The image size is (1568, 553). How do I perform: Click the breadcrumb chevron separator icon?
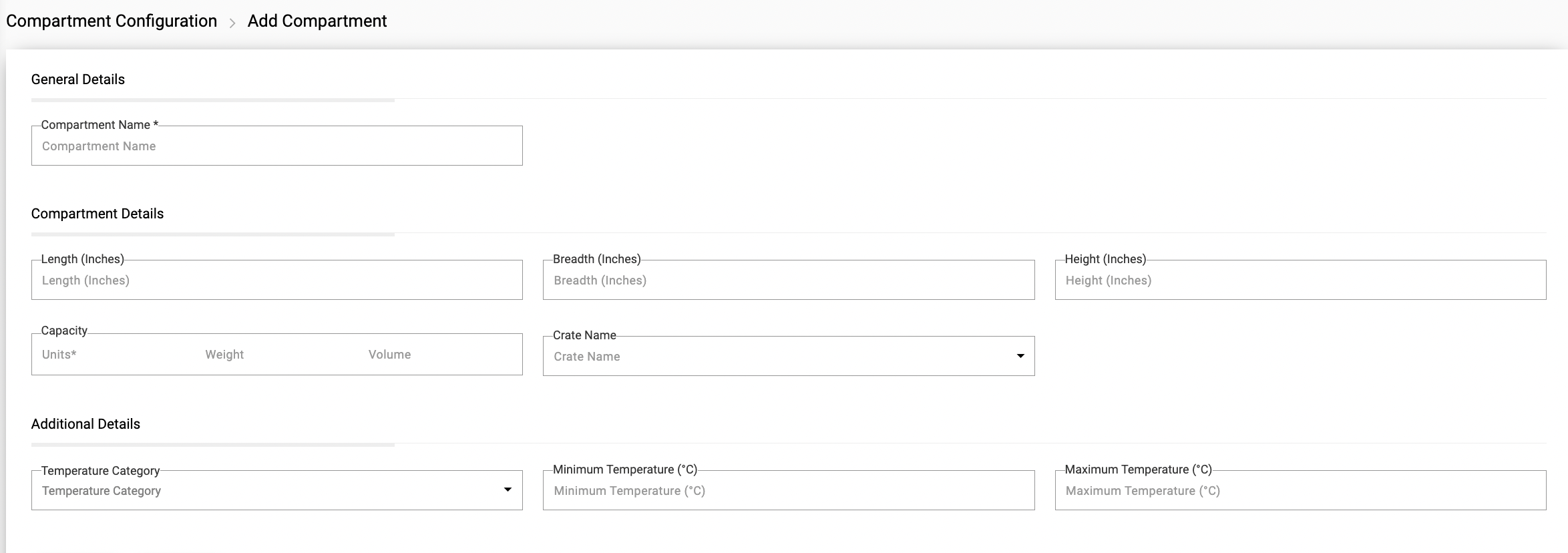pos(232,23)
